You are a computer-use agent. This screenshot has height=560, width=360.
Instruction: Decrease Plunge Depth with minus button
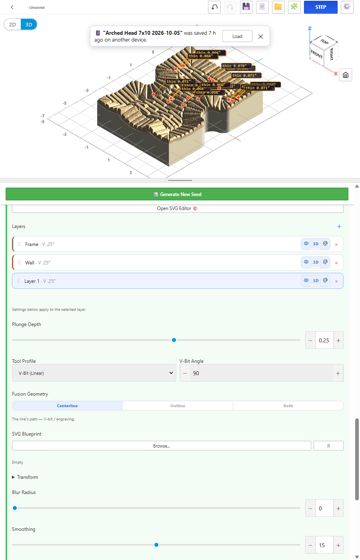[310, 340]
